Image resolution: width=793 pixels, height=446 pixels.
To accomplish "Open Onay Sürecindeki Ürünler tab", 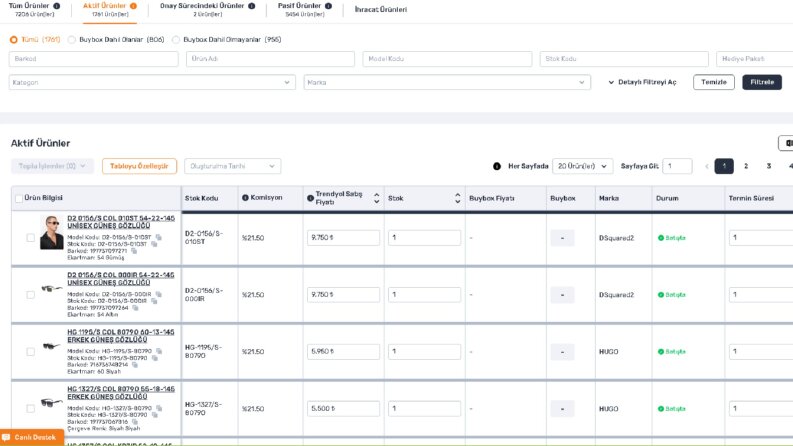I will (x=207, y=10).
